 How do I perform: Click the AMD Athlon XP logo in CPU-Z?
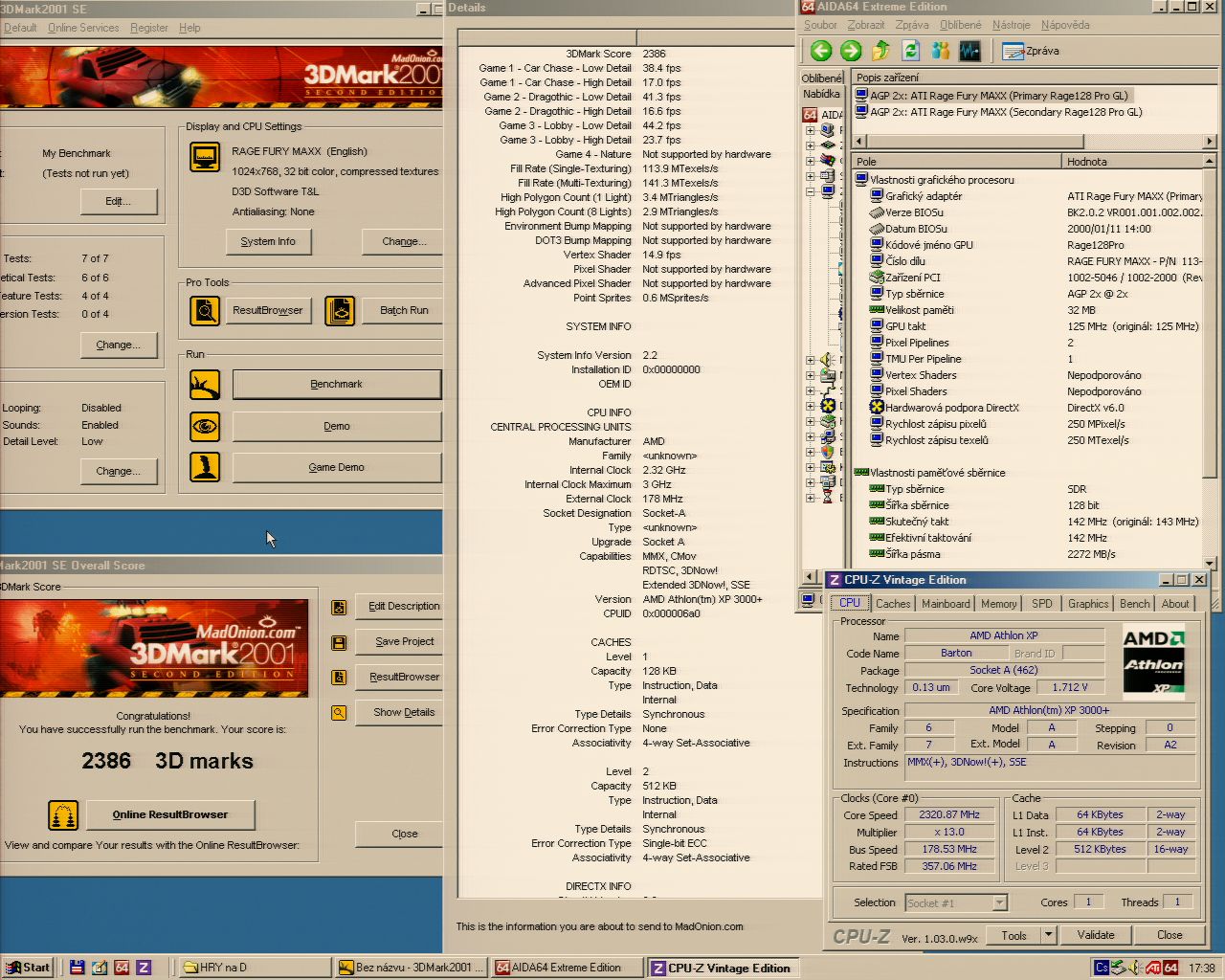pos(1153,660)
